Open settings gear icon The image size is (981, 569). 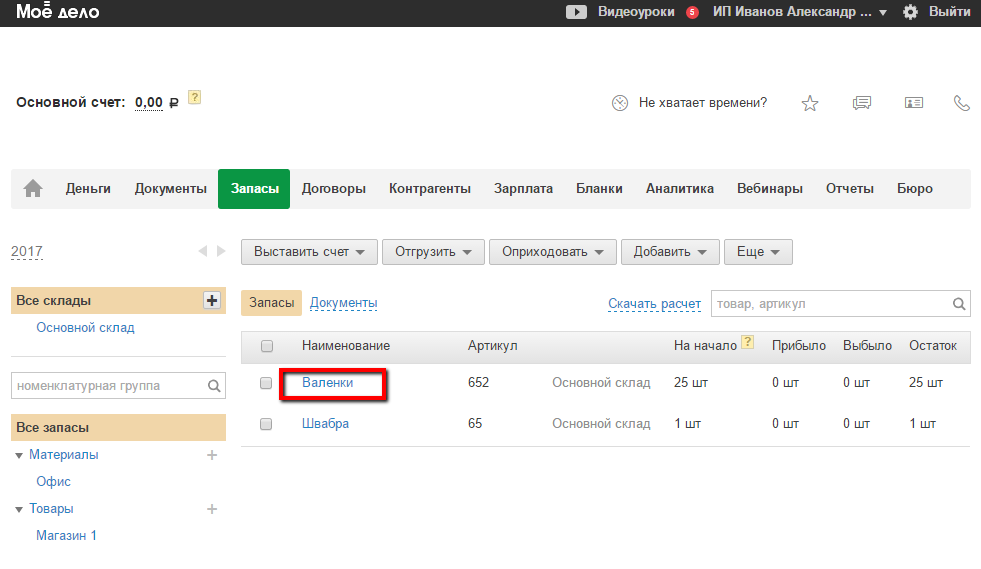click(910, 12)
